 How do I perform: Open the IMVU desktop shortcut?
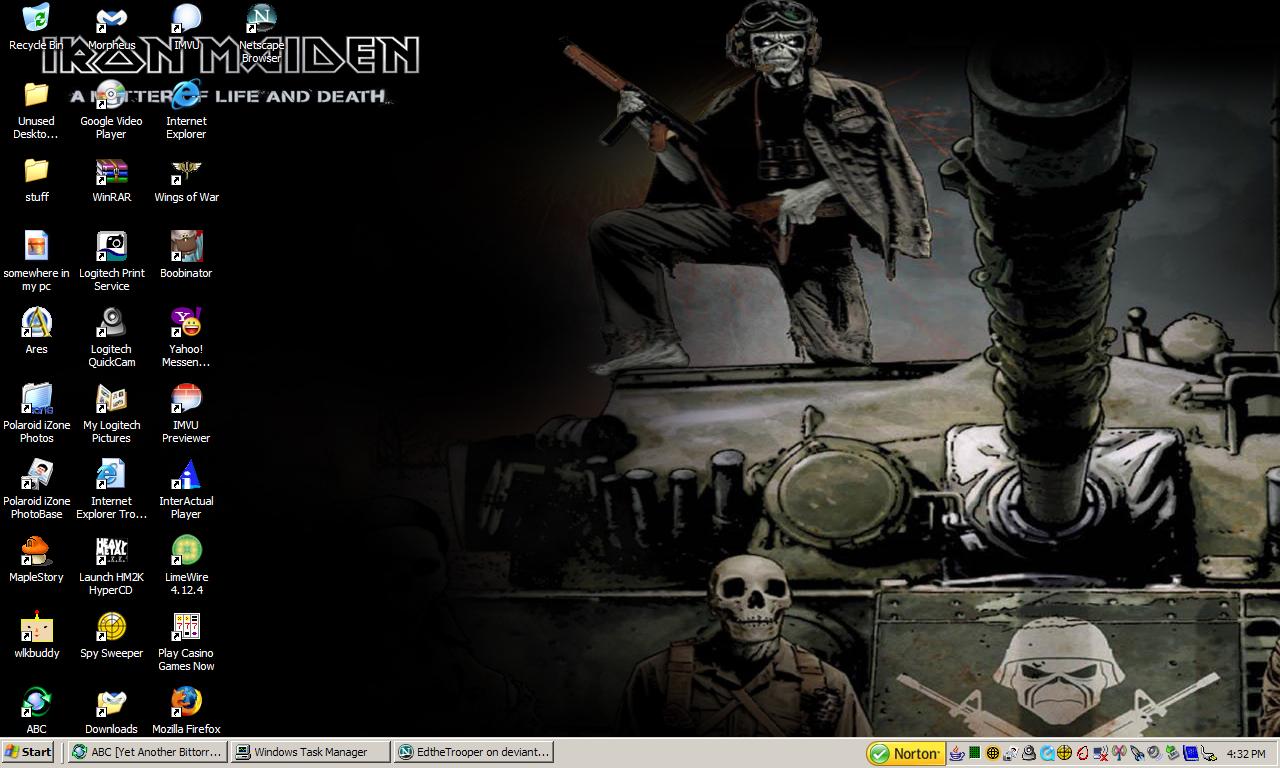coord(186,28)
